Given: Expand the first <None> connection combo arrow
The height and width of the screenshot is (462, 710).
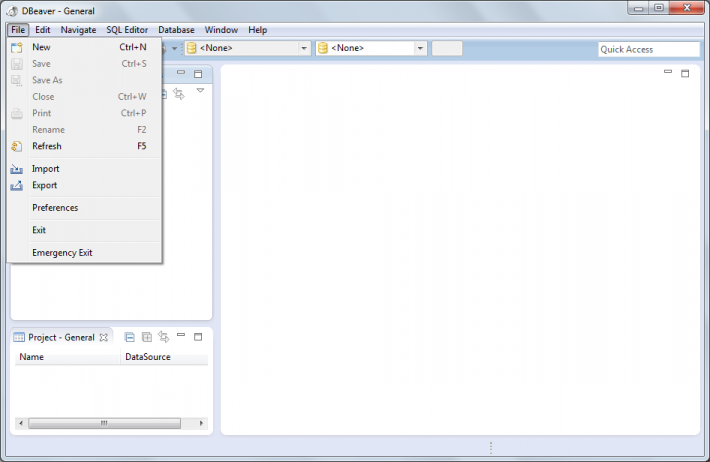Looking at the screenshot, I should pos(304,48).
